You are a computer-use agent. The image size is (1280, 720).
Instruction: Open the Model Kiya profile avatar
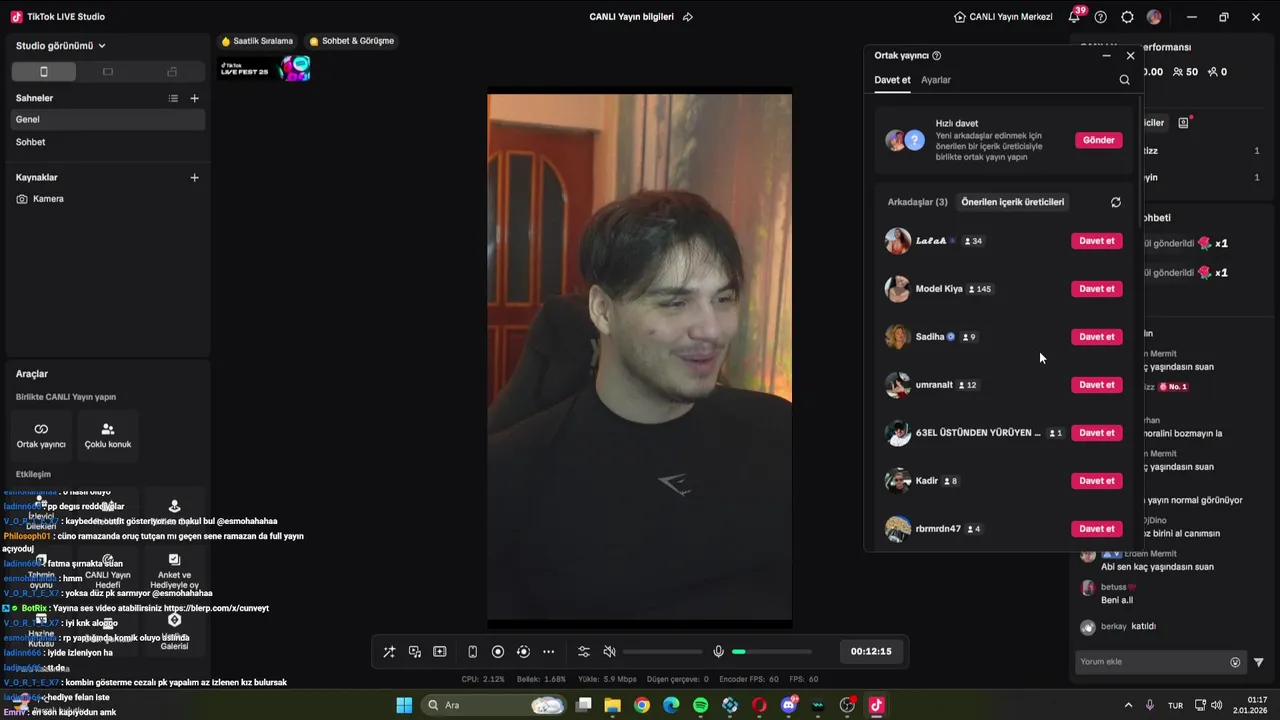pyautogui.click(x=897, y=289)
